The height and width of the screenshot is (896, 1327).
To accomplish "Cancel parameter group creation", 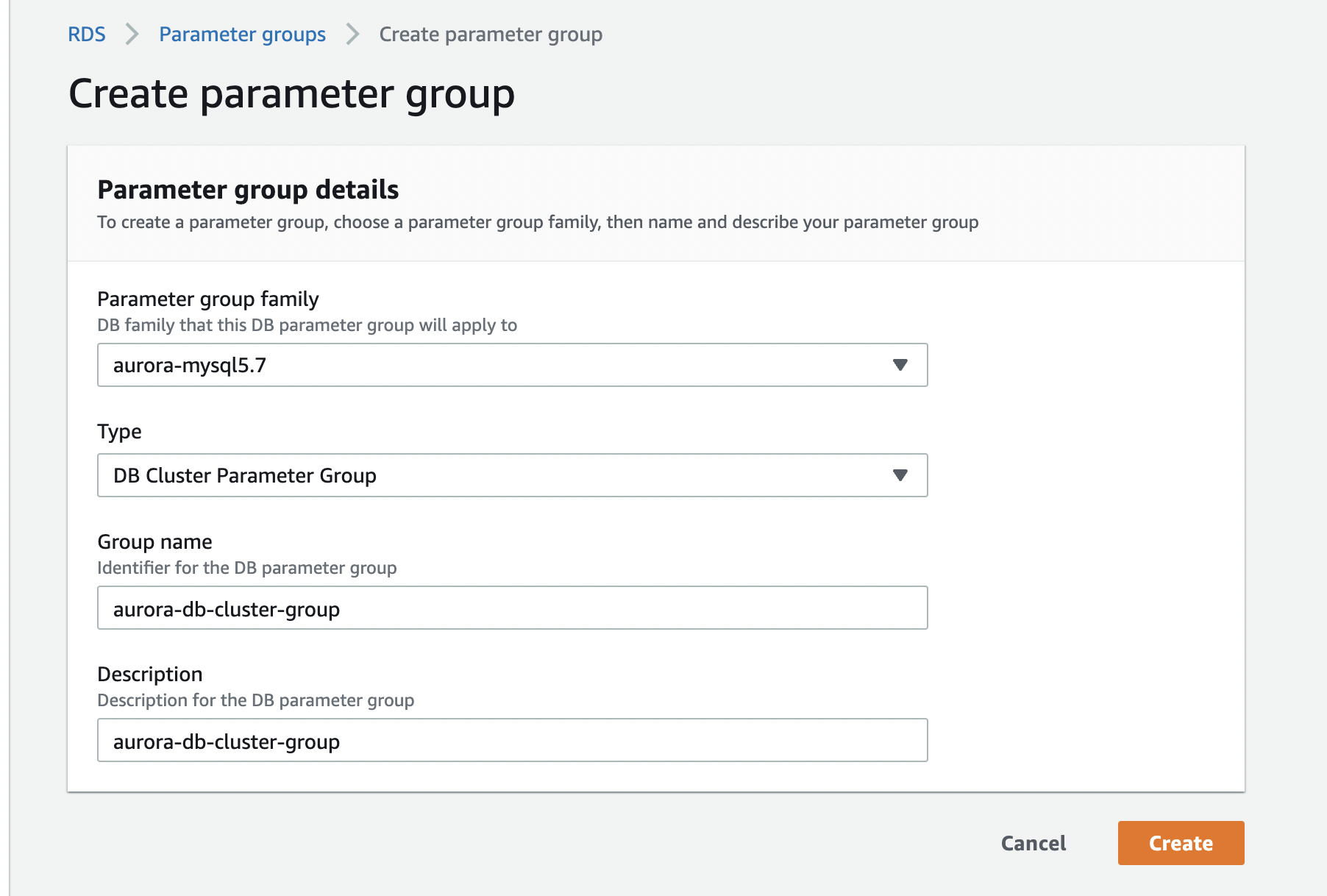I will (1034, 843).
